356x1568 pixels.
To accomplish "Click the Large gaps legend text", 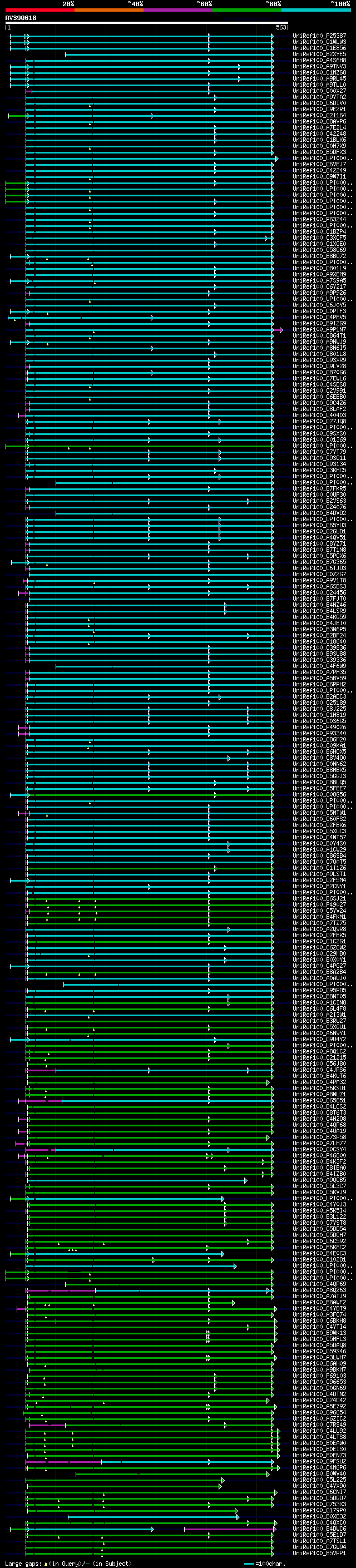I will 68,1564.
